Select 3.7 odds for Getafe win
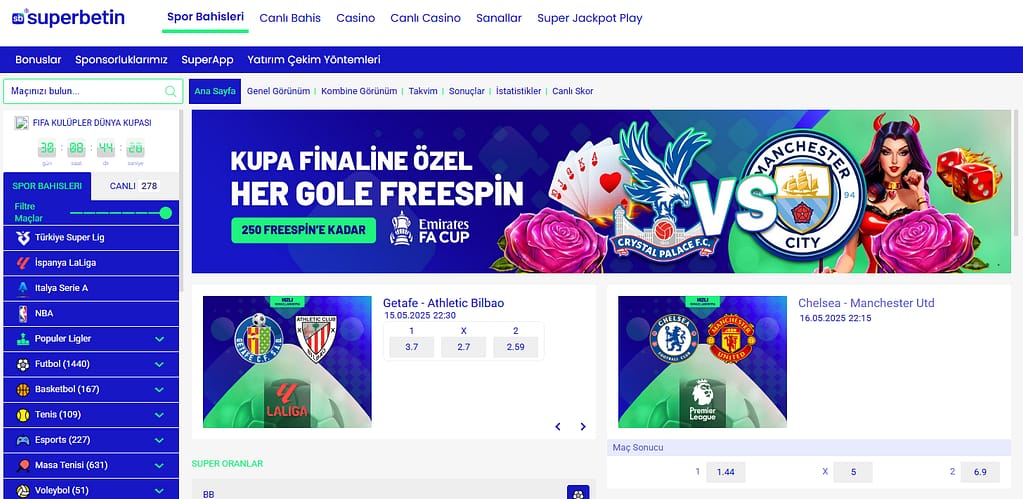This screenshot has height=499, width=1023. coord(412,347)
